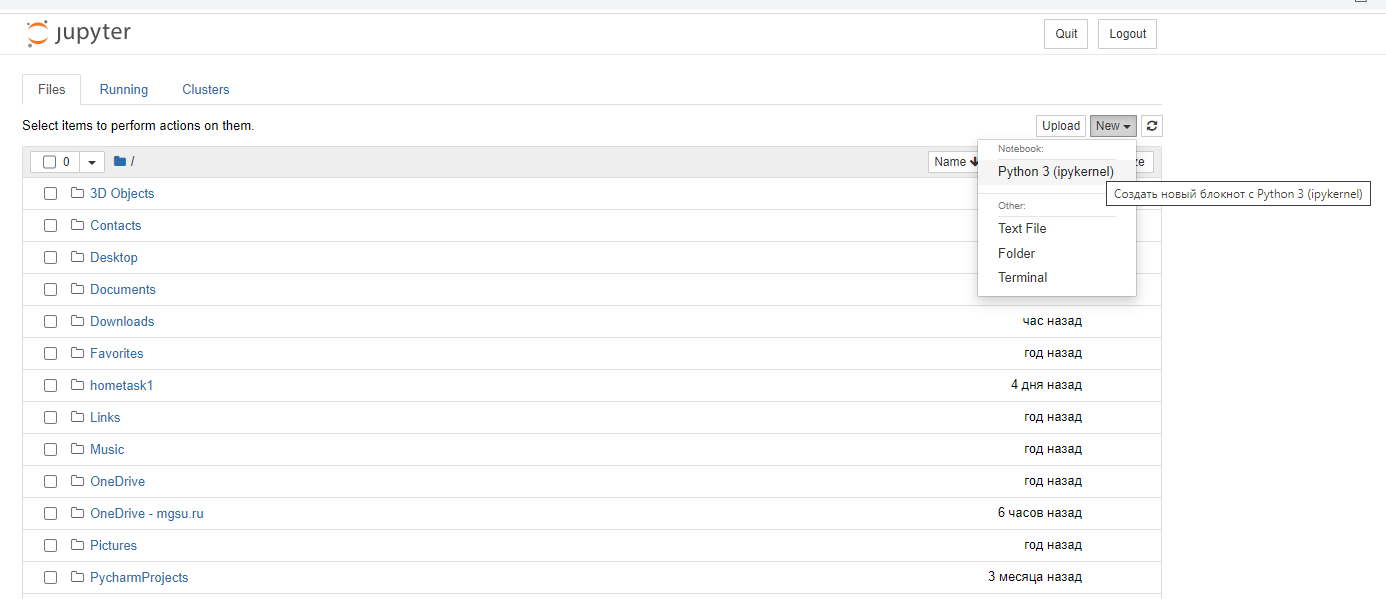Toggle the select-all checkbox in the header
Viewport: 1386px width, 599px height.
pos(49,162)
